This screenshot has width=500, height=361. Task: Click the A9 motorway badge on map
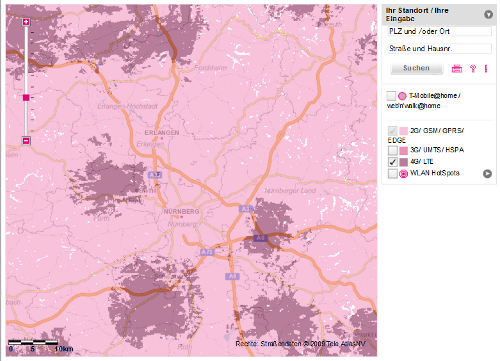click(x=232, y=276)
